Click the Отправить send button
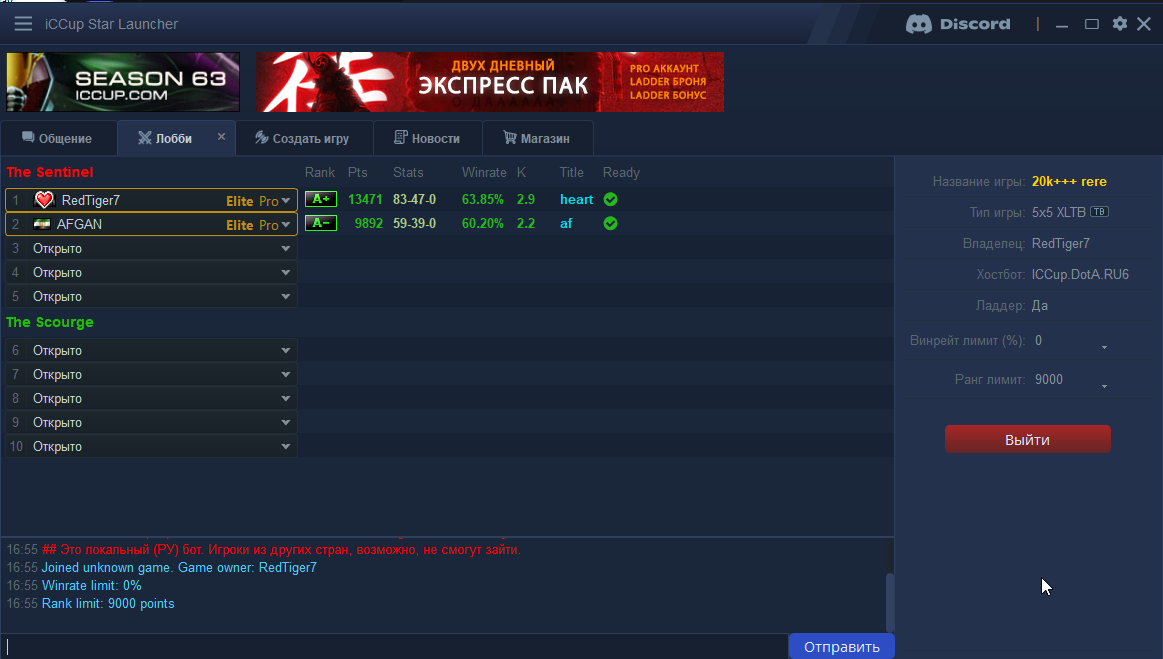Image resolution: width=1163 pixels, height=659 pixels. [841, 646]
